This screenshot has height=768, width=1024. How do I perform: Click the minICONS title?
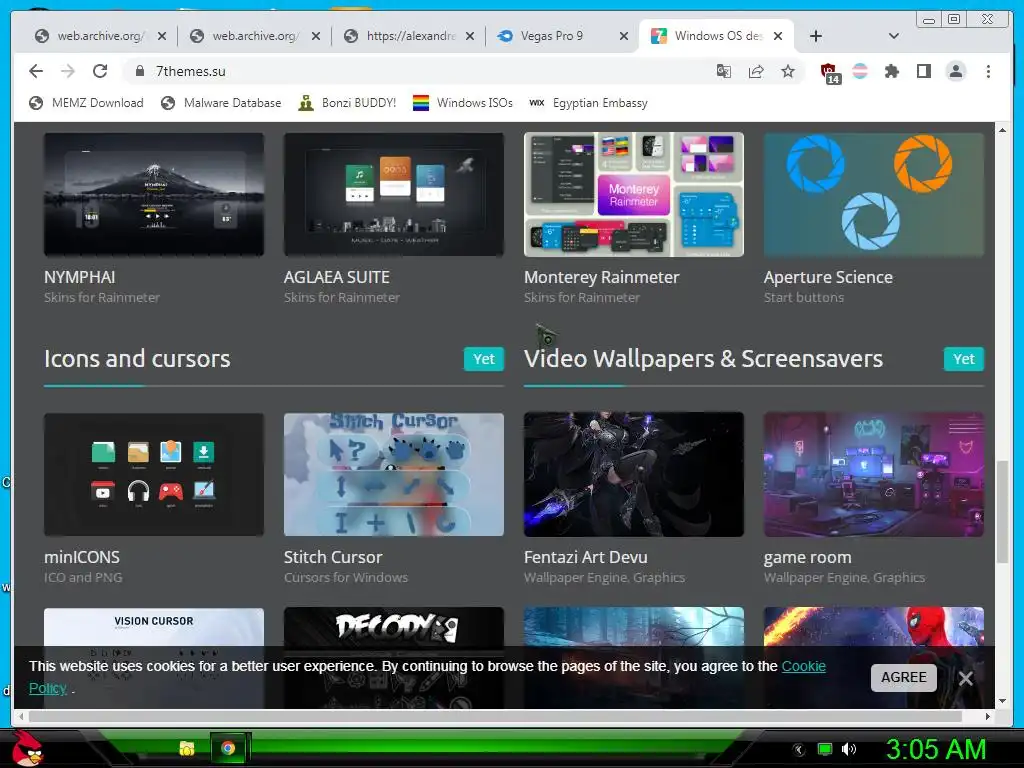point(82,557)
